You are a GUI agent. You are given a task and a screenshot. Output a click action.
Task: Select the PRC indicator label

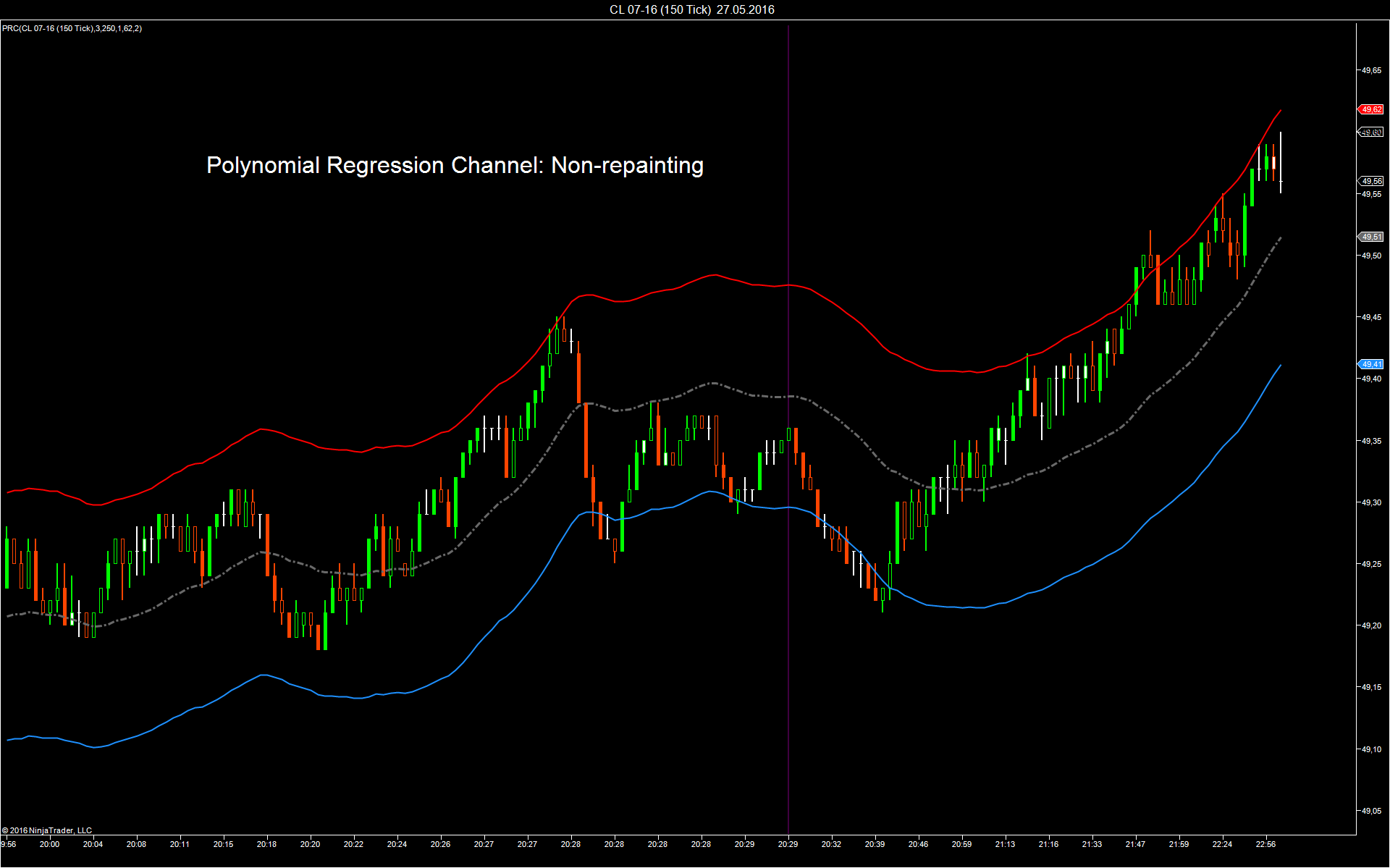point(72,28)
